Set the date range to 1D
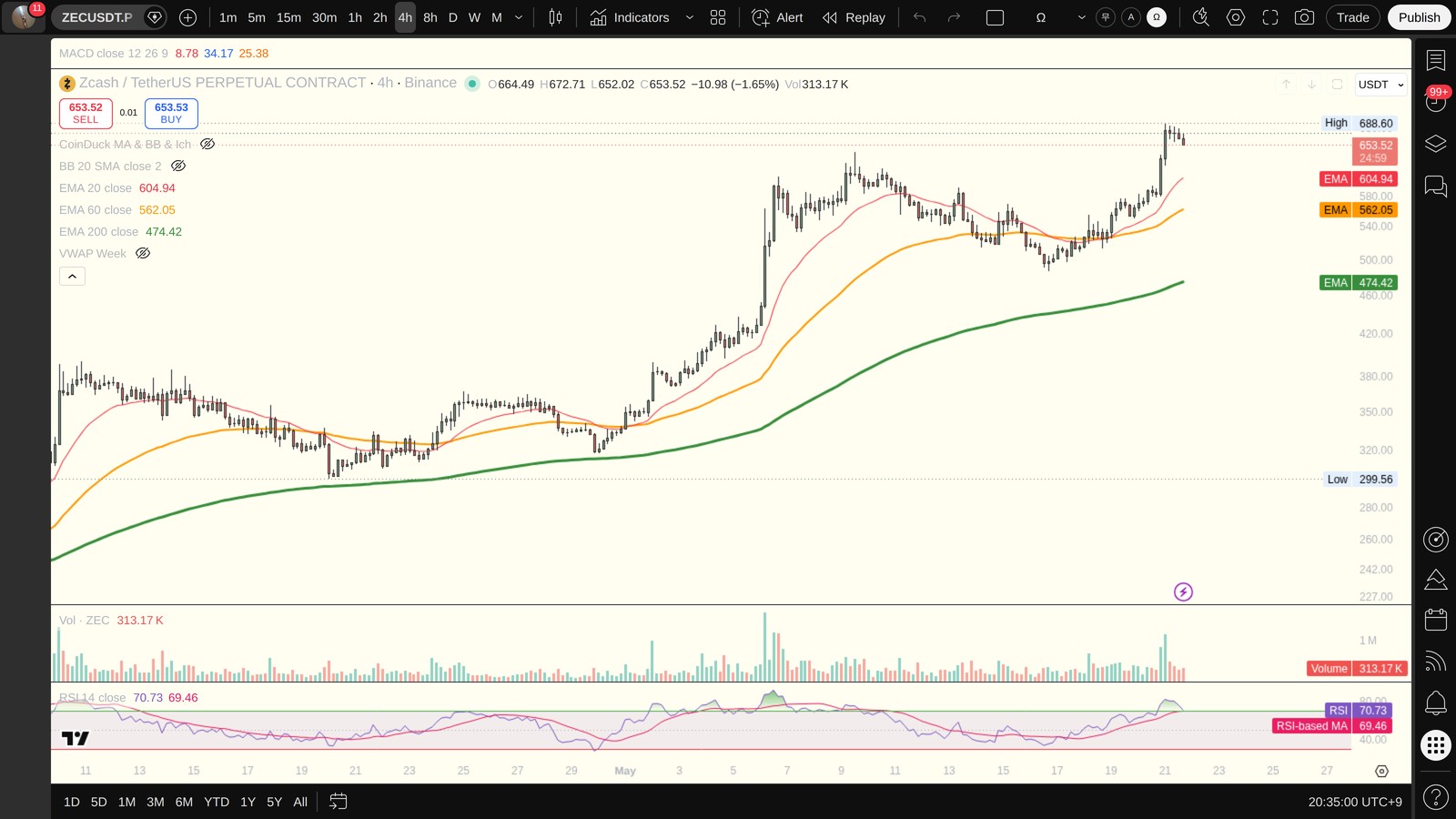The image size is (1456, 819). [x=72, y=802]
